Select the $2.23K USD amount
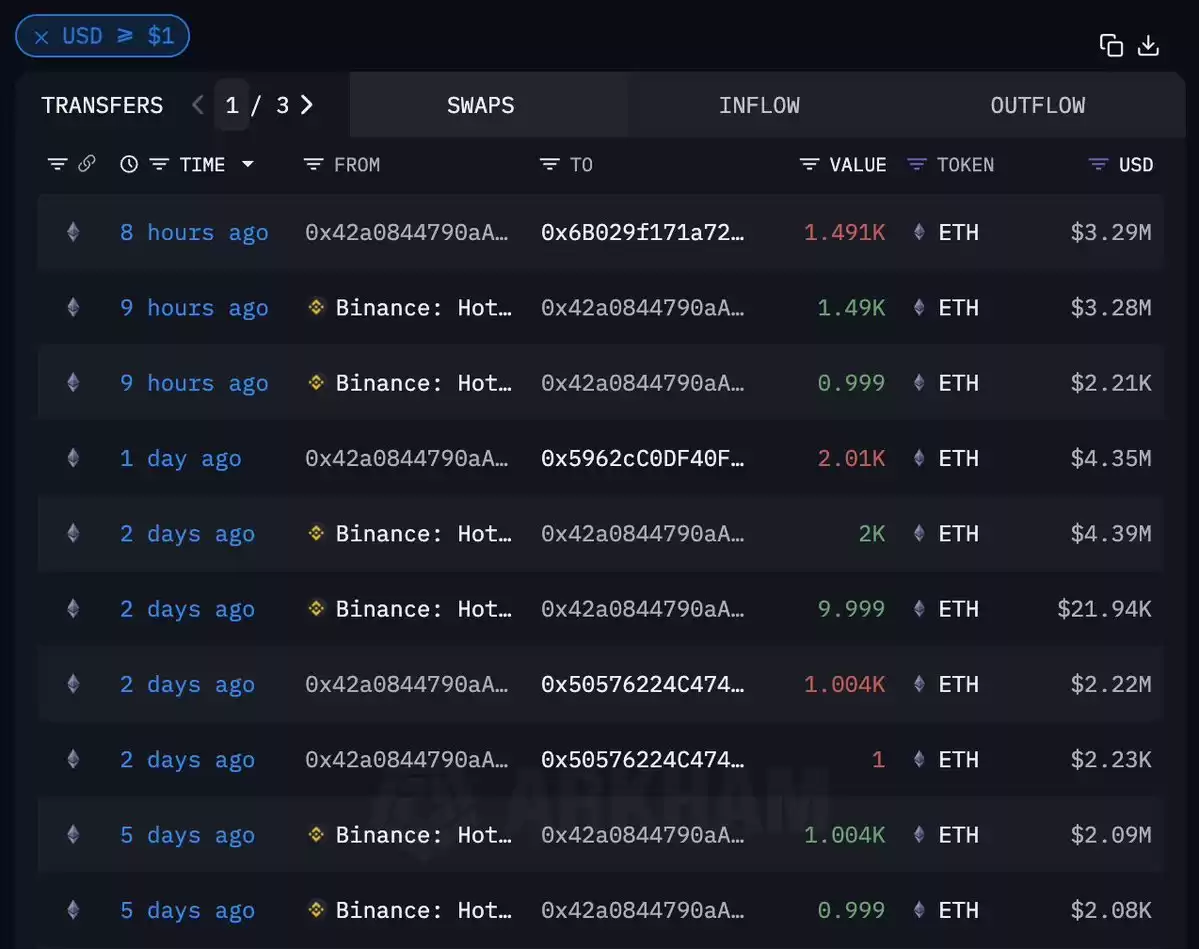The image size is (1199, 949). 1110,759
